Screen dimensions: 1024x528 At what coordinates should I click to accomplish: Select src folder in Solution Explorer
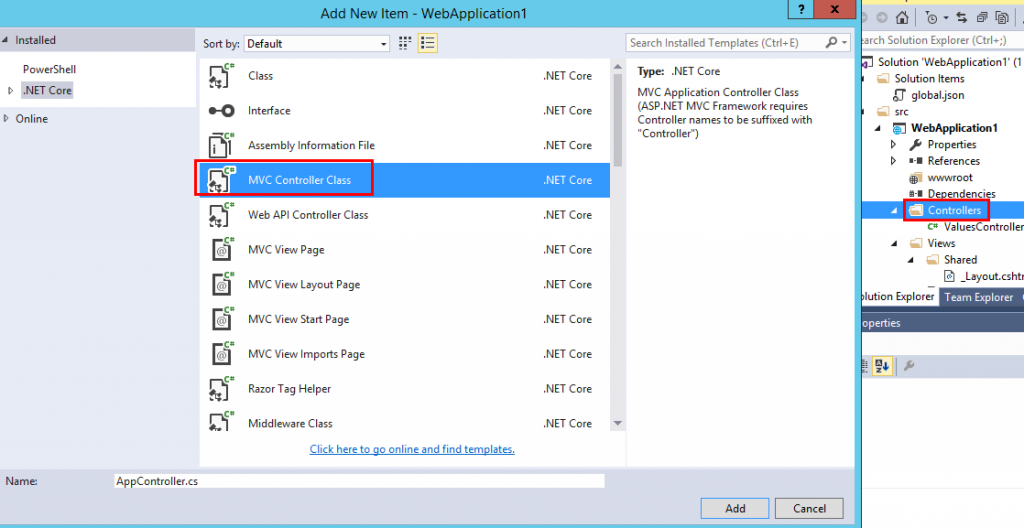pyautogui.click(x=901, y=112)
